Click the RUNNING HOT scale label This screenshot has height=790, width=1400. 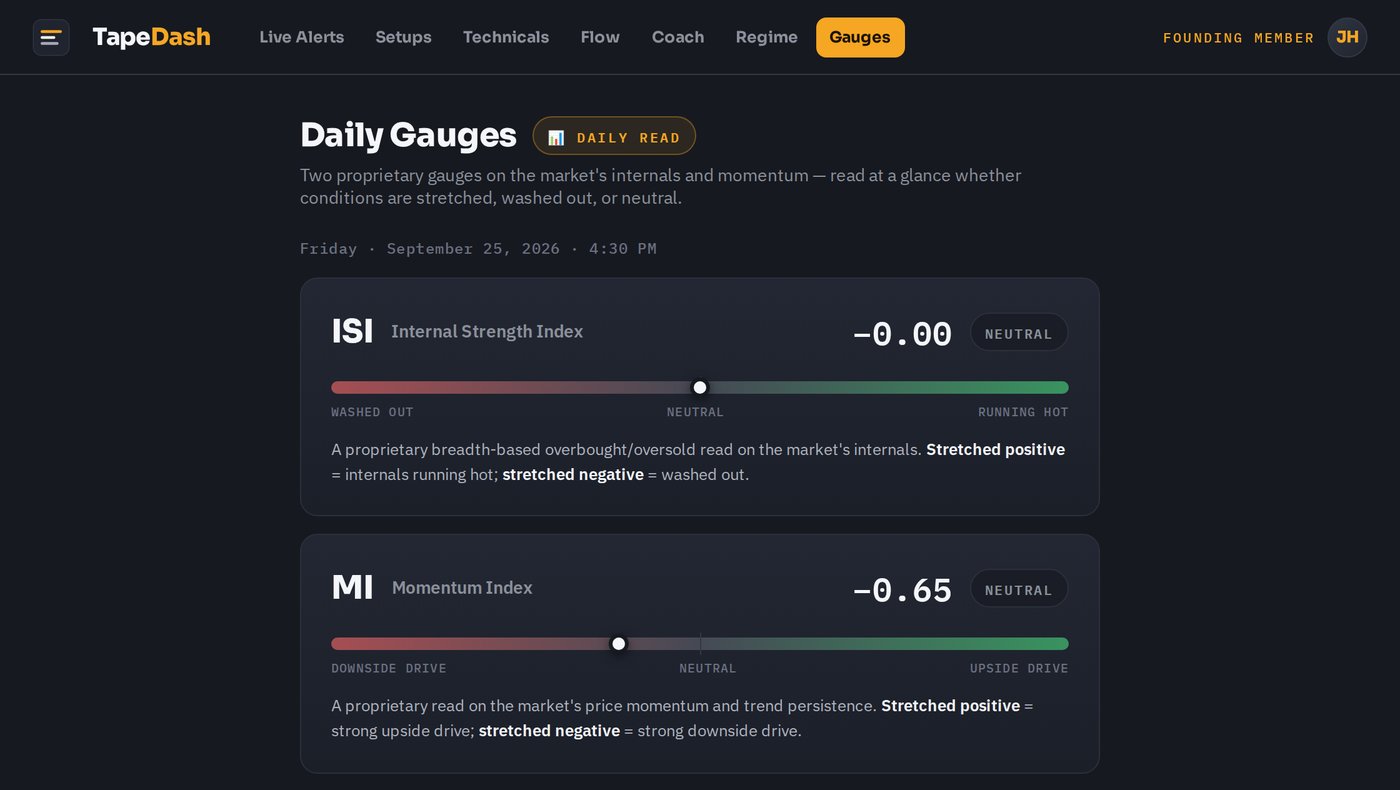coord(1023,412)
